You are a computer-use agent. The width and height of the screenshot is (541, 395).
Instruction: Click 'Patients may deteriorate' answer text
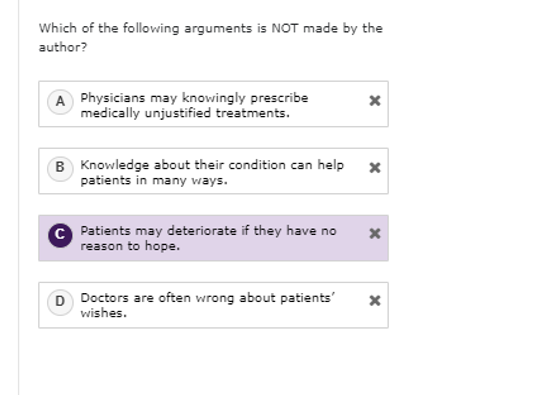tap(158, 231)
